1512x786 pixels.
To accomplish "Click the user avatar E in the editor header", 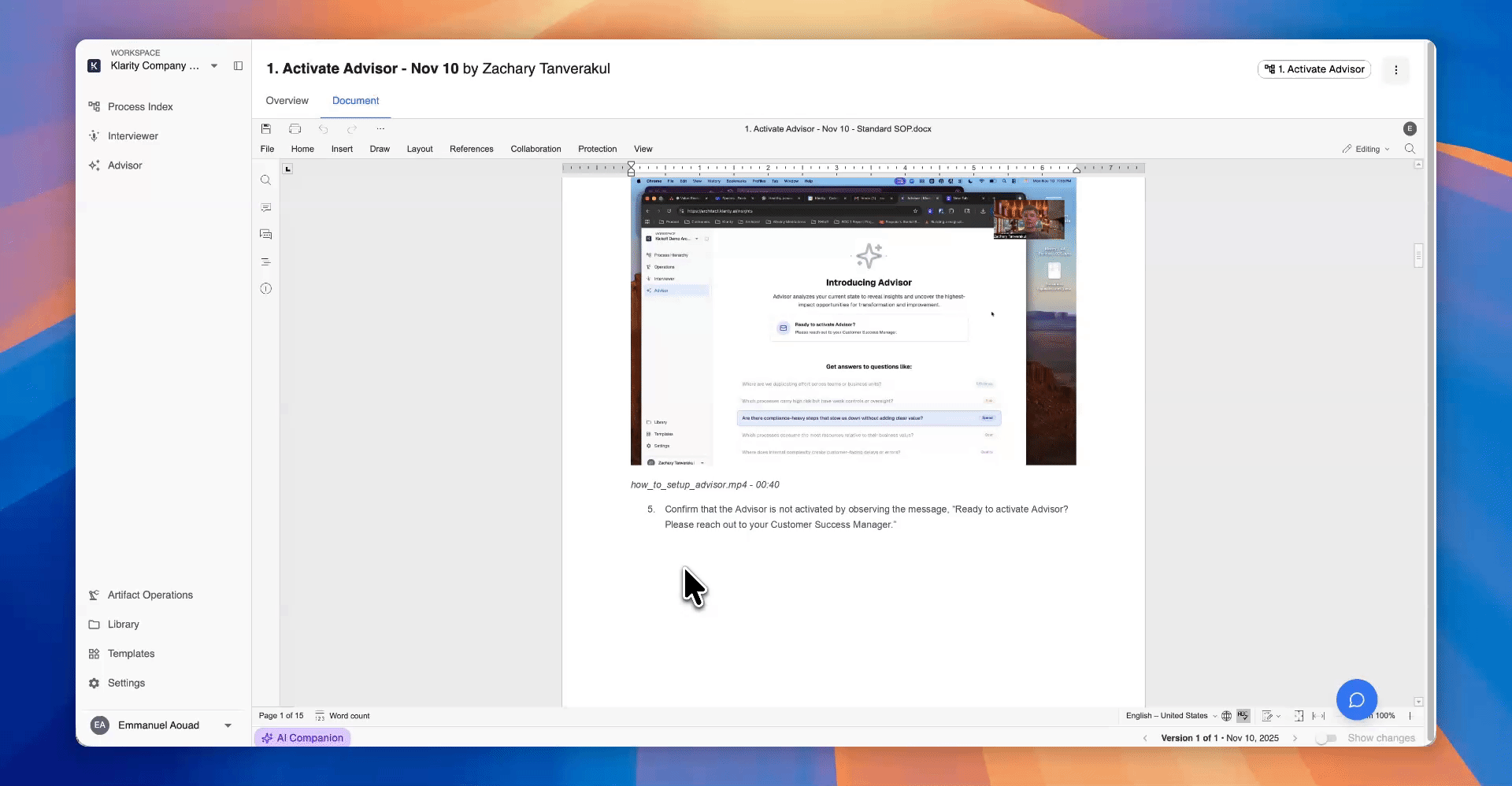I will click(1410, 128).
